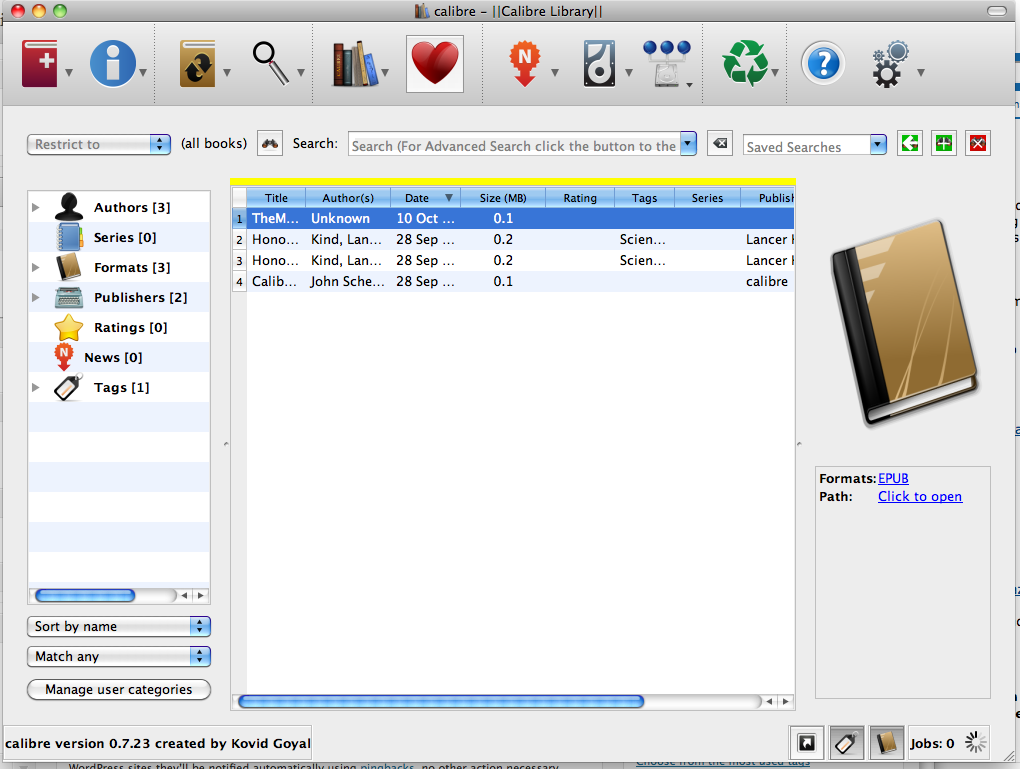Click the red X delete saved search icon

tap(977, 143)
